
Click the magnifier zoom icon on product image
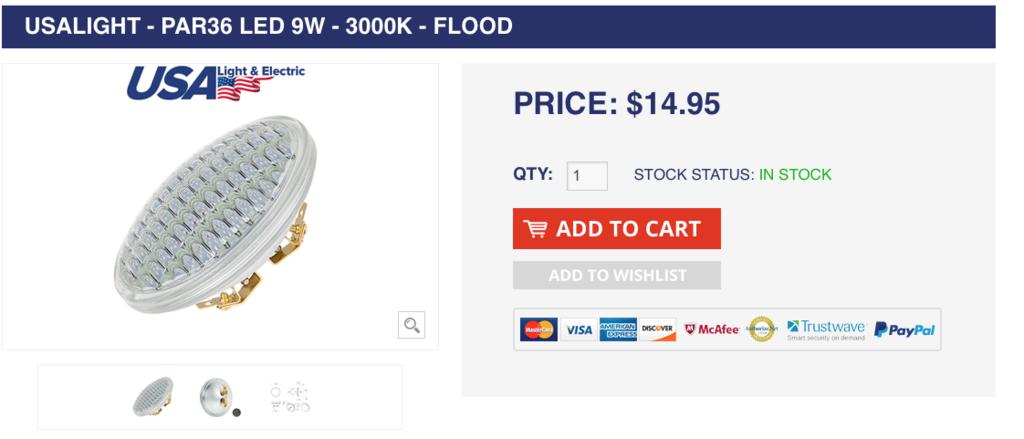coord(411,324)
